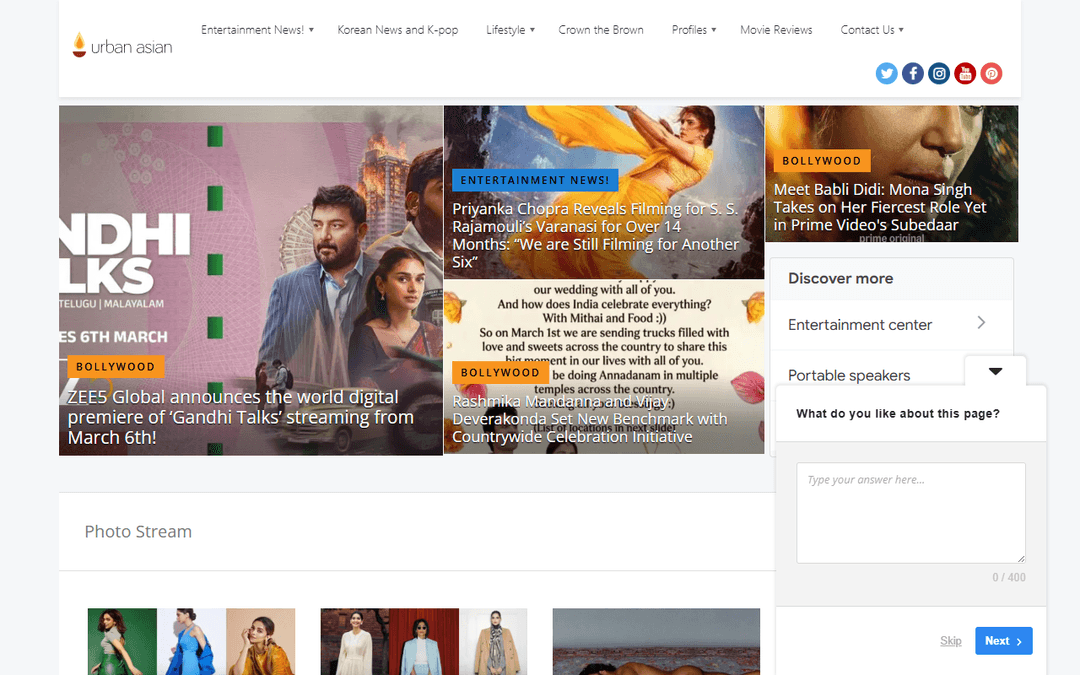Focus the survey answer text box

point(911,512)
